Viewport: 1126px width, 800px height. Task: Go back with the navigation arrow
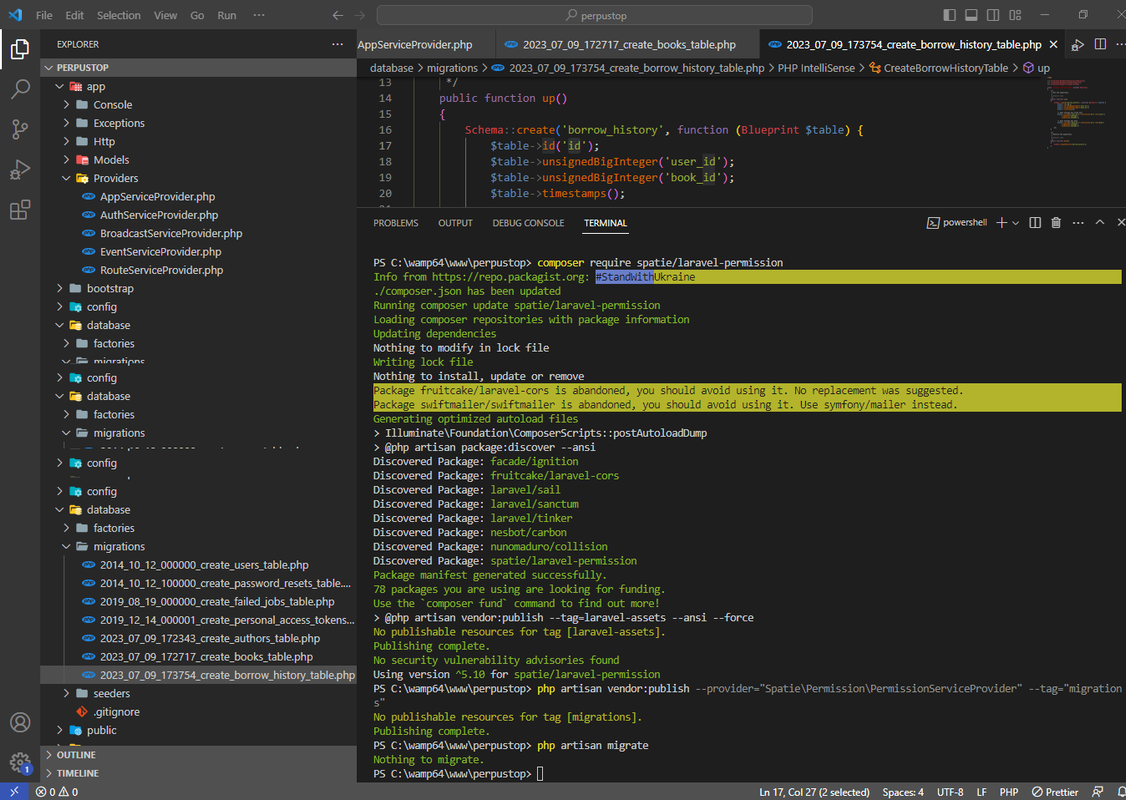click(338, 15)
